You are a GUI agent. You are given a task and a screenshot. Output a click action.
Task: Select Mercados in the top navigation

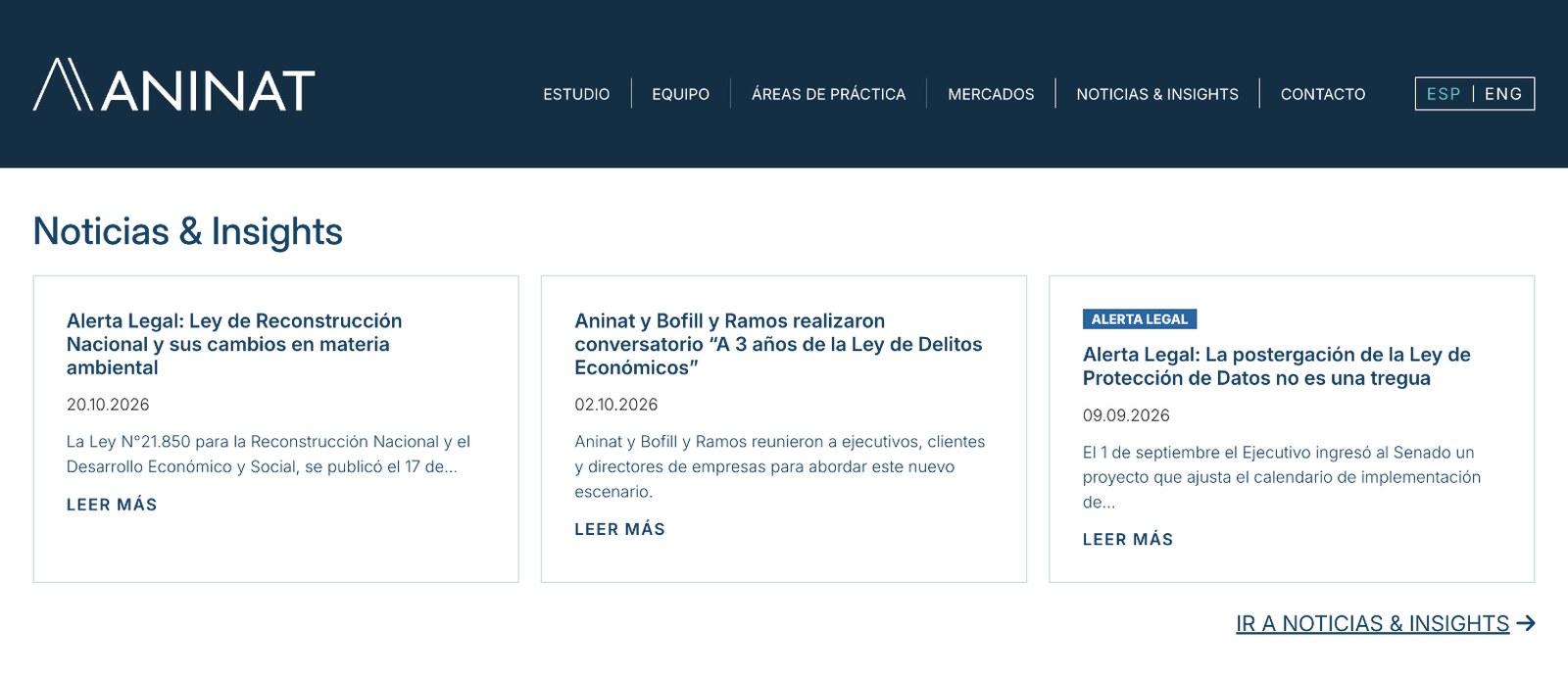click(x=991, y=94)
